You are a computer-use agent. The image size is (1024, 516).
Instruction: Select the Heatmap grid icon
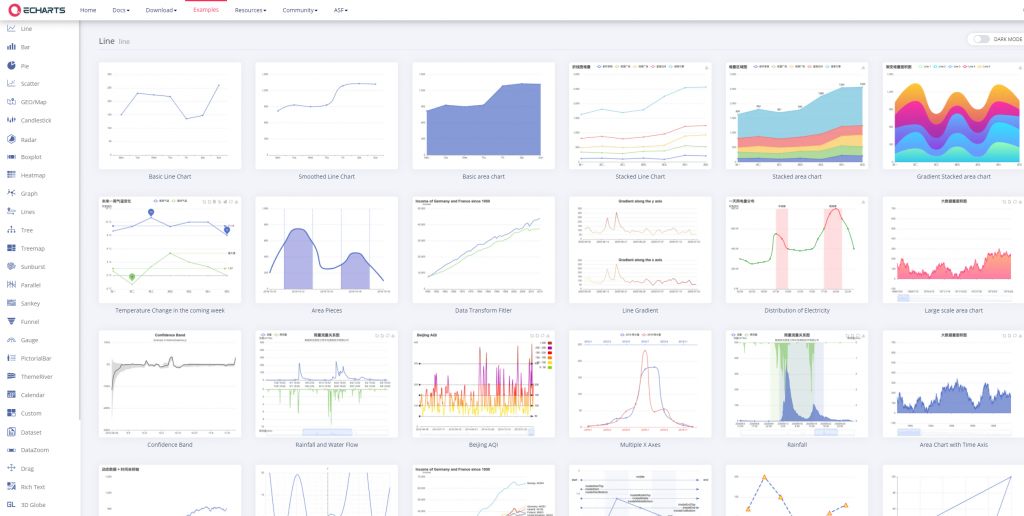[x=11, y=175]
